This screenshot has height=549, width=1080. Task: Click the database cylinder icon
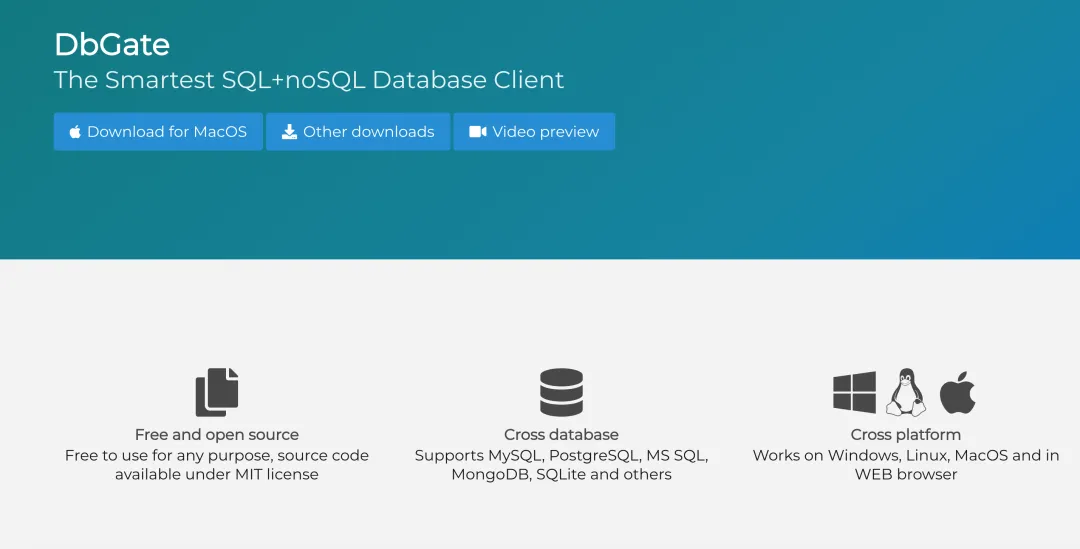(x=561, y=392)
